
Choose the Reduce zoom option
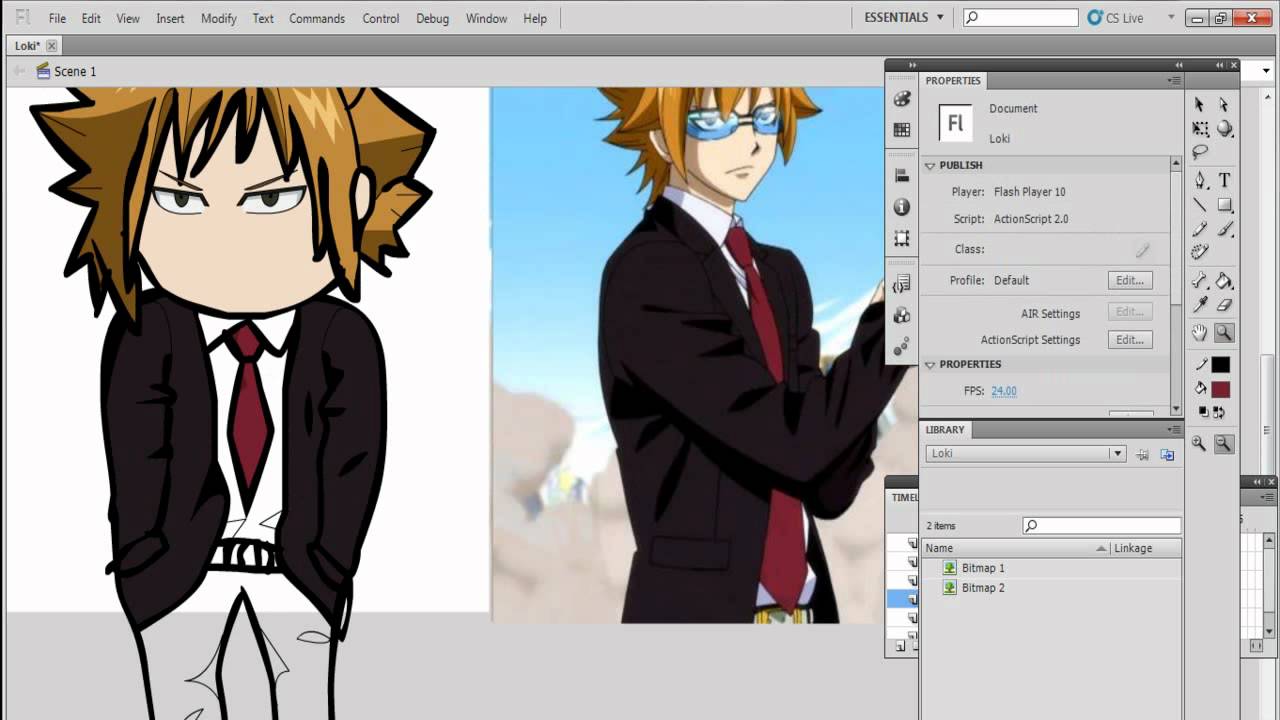[x=1224, y=444]
